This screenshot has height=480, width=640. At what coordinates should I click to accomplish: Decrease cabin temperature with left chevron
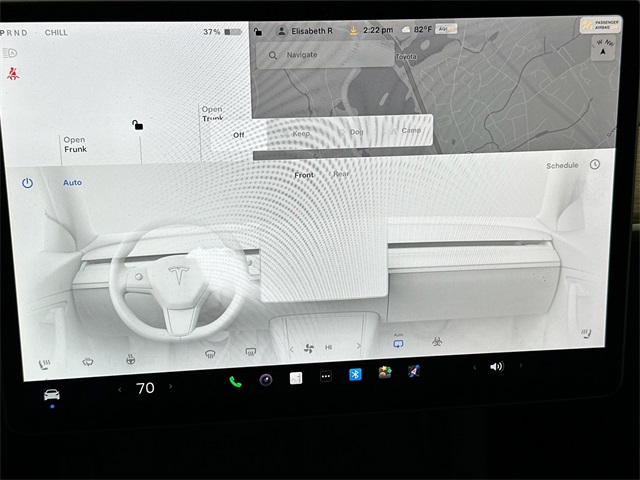click(120, 390)
